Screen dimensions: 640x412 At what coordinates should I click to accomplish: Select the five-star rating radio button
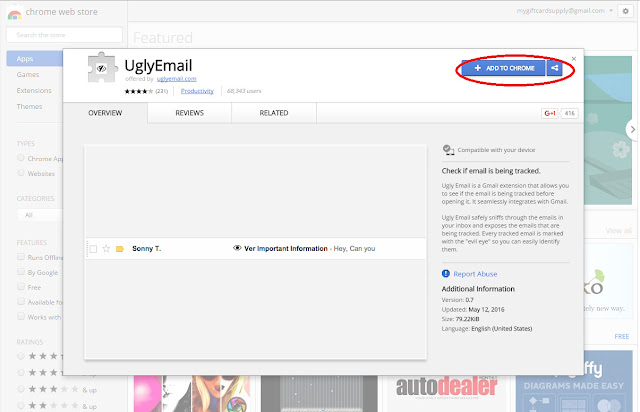point(21,356)
